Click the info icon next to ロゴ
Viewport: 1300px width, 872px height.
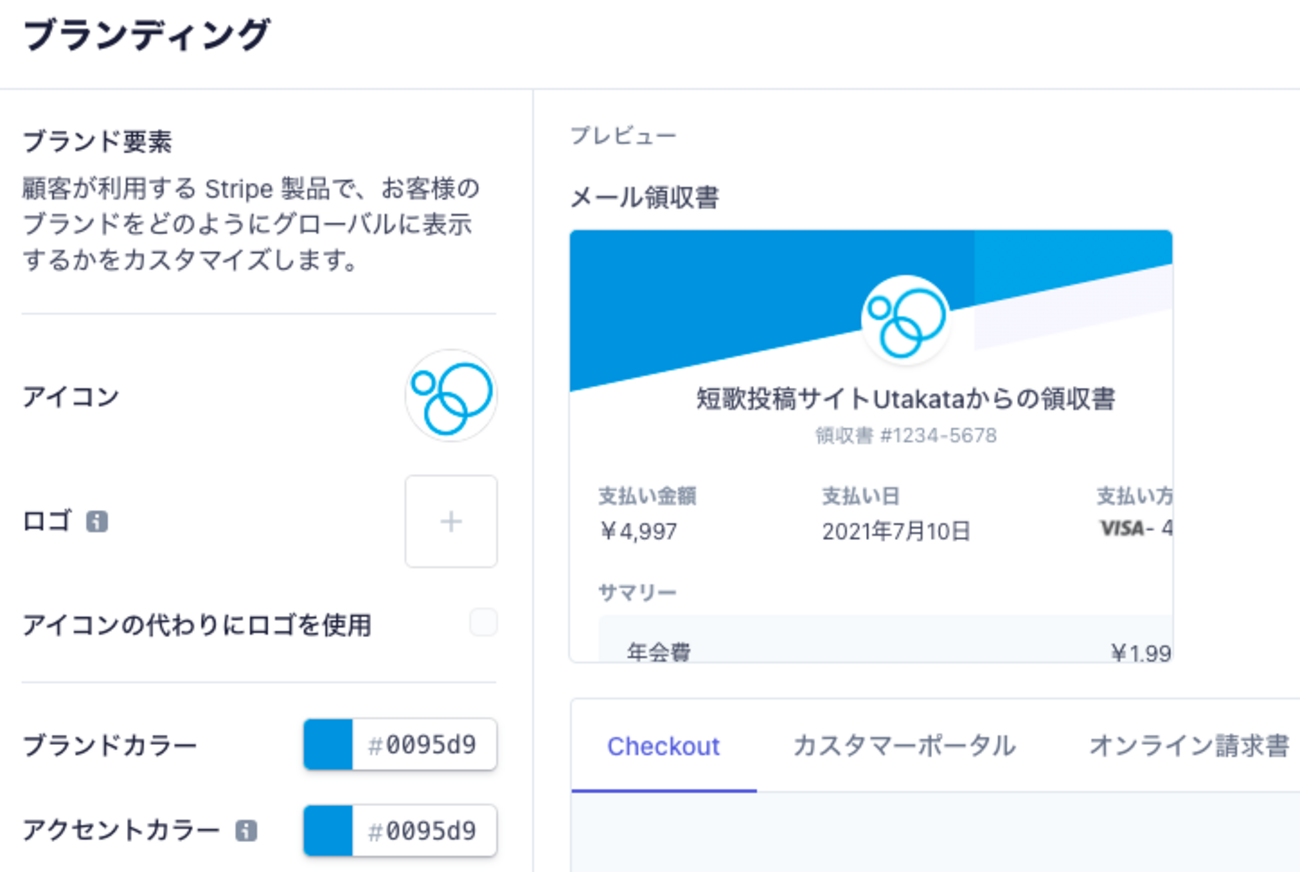97,521
